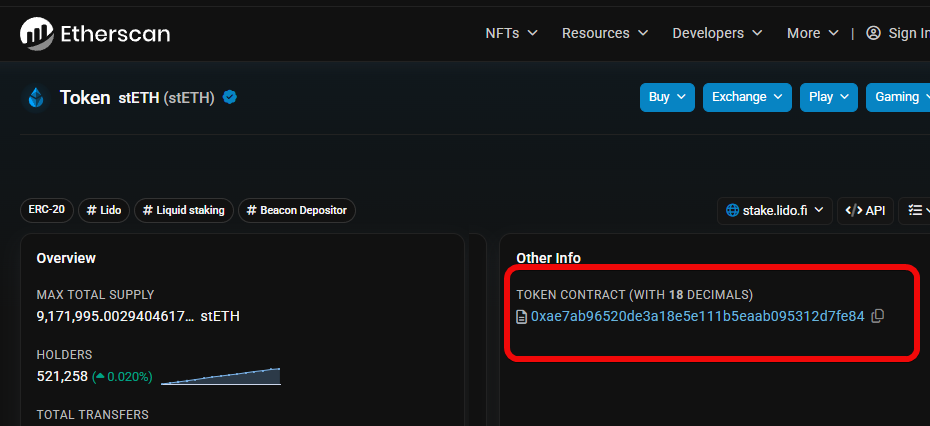Image resolution: width=930 pixels, height=426 pixels.
Task: Click the 521,258 holders count
Action: [x=62, y=377]
